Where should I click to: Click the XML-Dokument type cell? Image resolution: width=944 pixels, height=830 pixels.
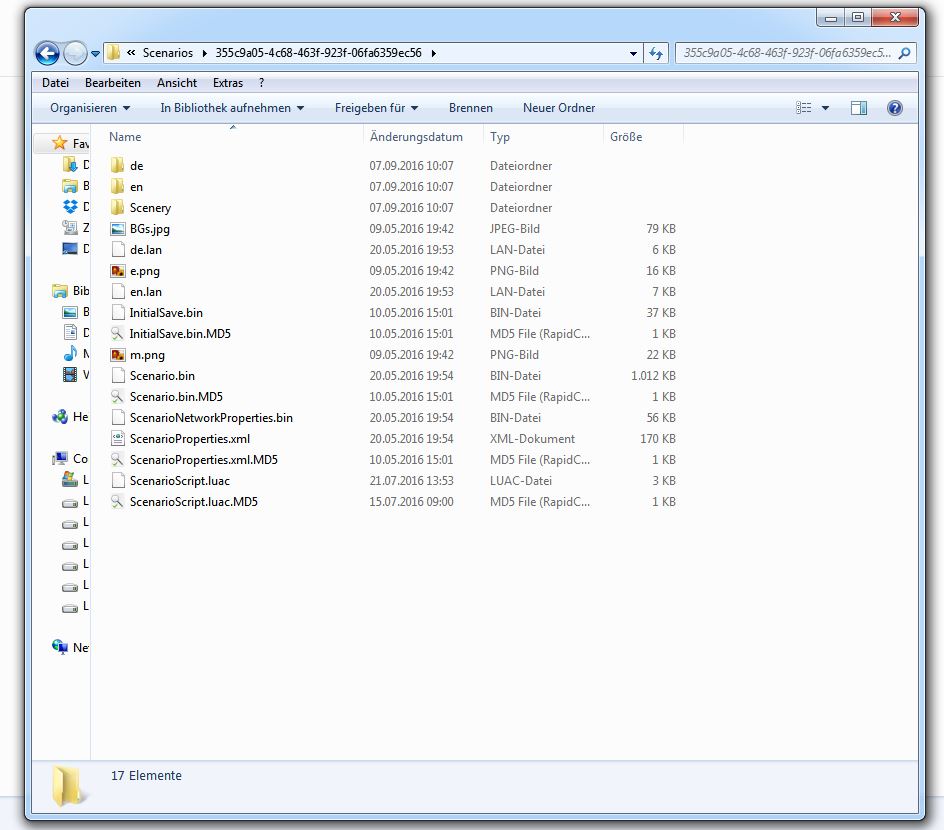[532, 439]
